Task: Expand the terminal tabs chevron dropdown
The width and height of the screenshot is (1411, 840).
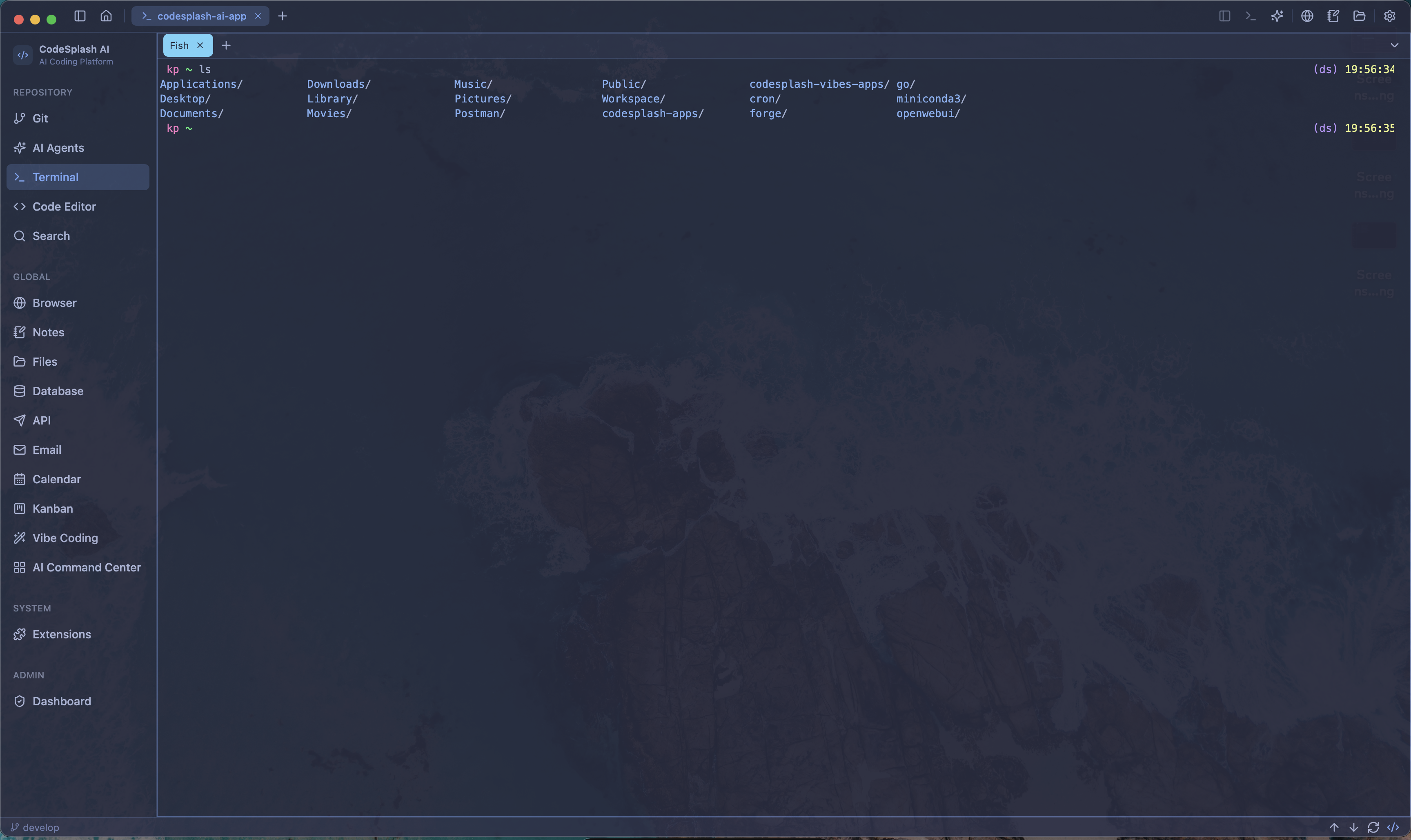Action: point(1394,45)
